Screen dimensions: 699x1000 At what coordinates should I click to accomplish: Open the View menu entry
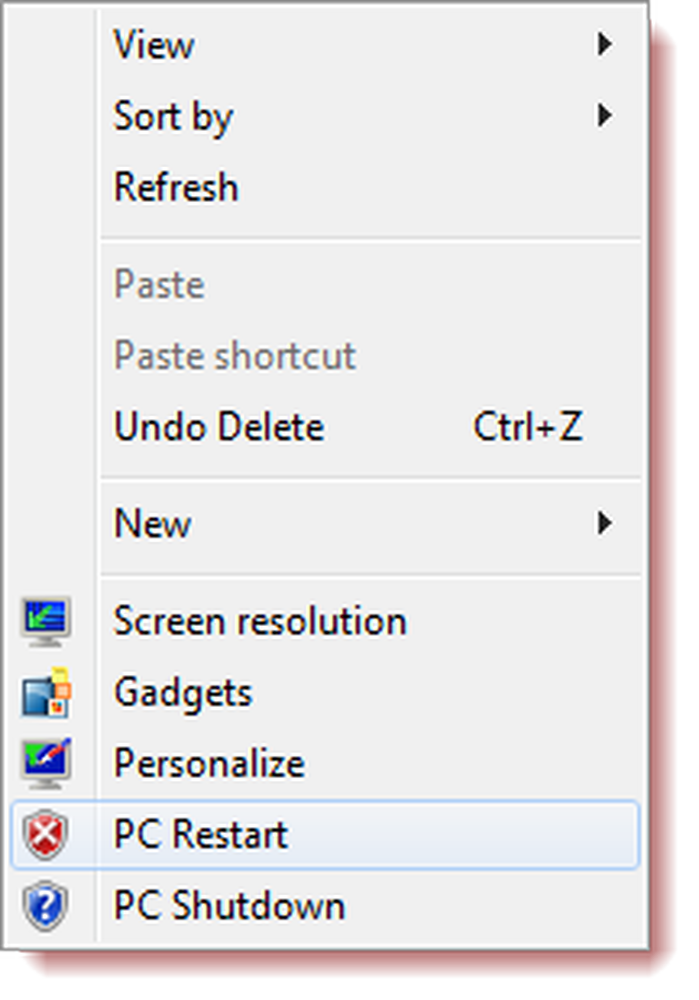tap(154, 45)
